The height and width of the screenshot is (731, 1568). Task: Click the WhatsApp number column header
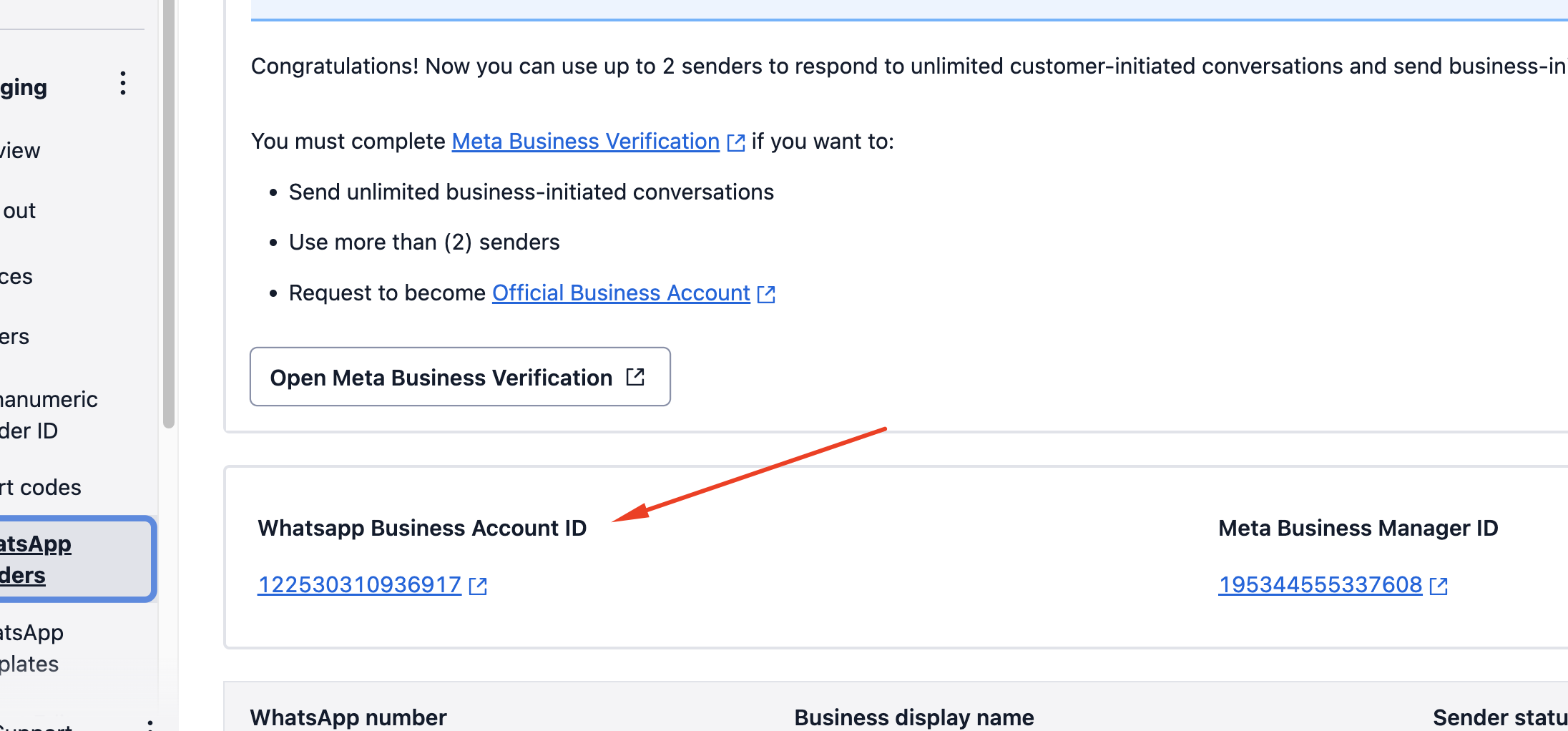[348, 717]
